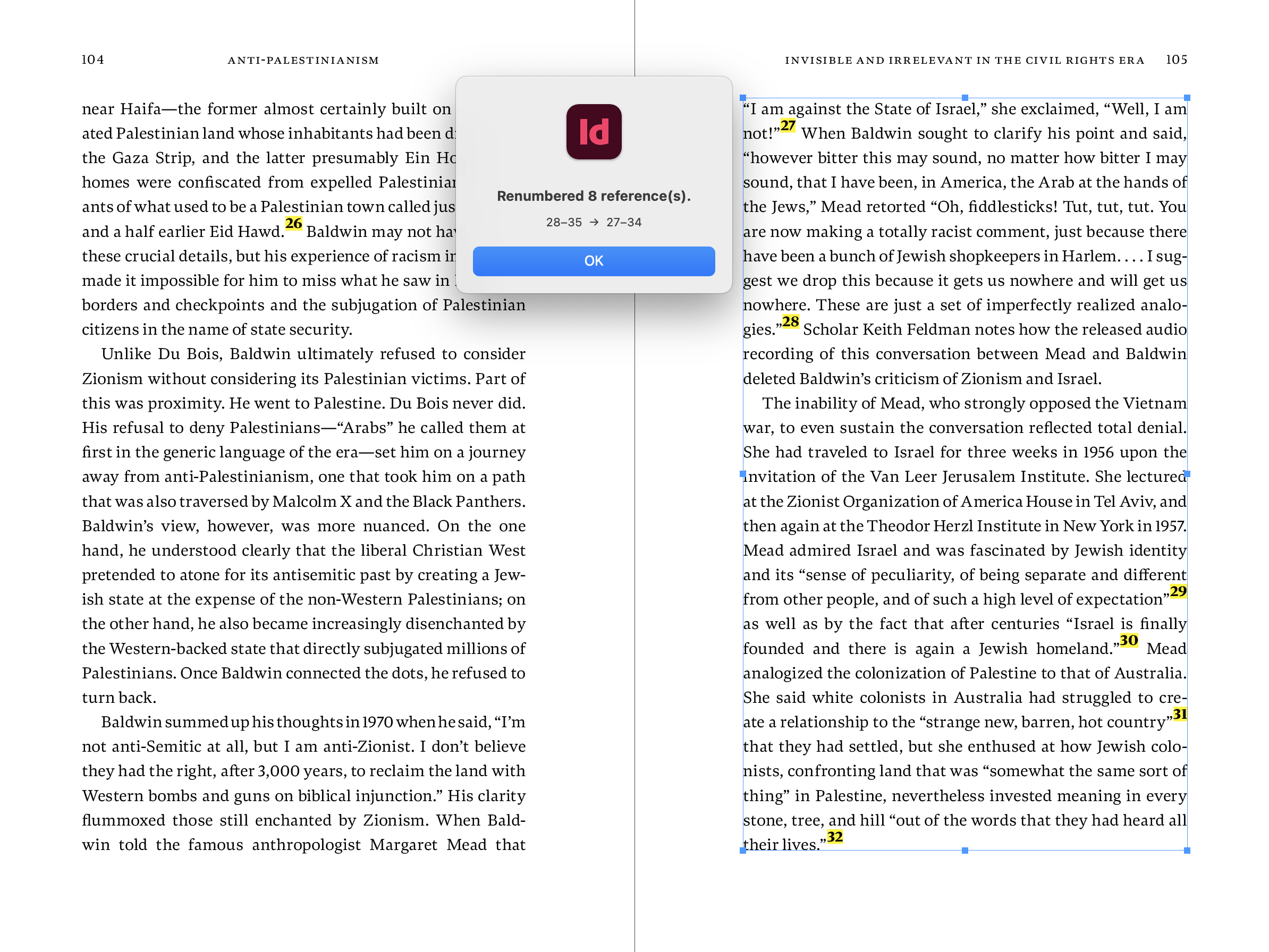
Task: Click the line "deleted Baldwin's criticism of Zionism and Israel."
Action: point(922,379)
